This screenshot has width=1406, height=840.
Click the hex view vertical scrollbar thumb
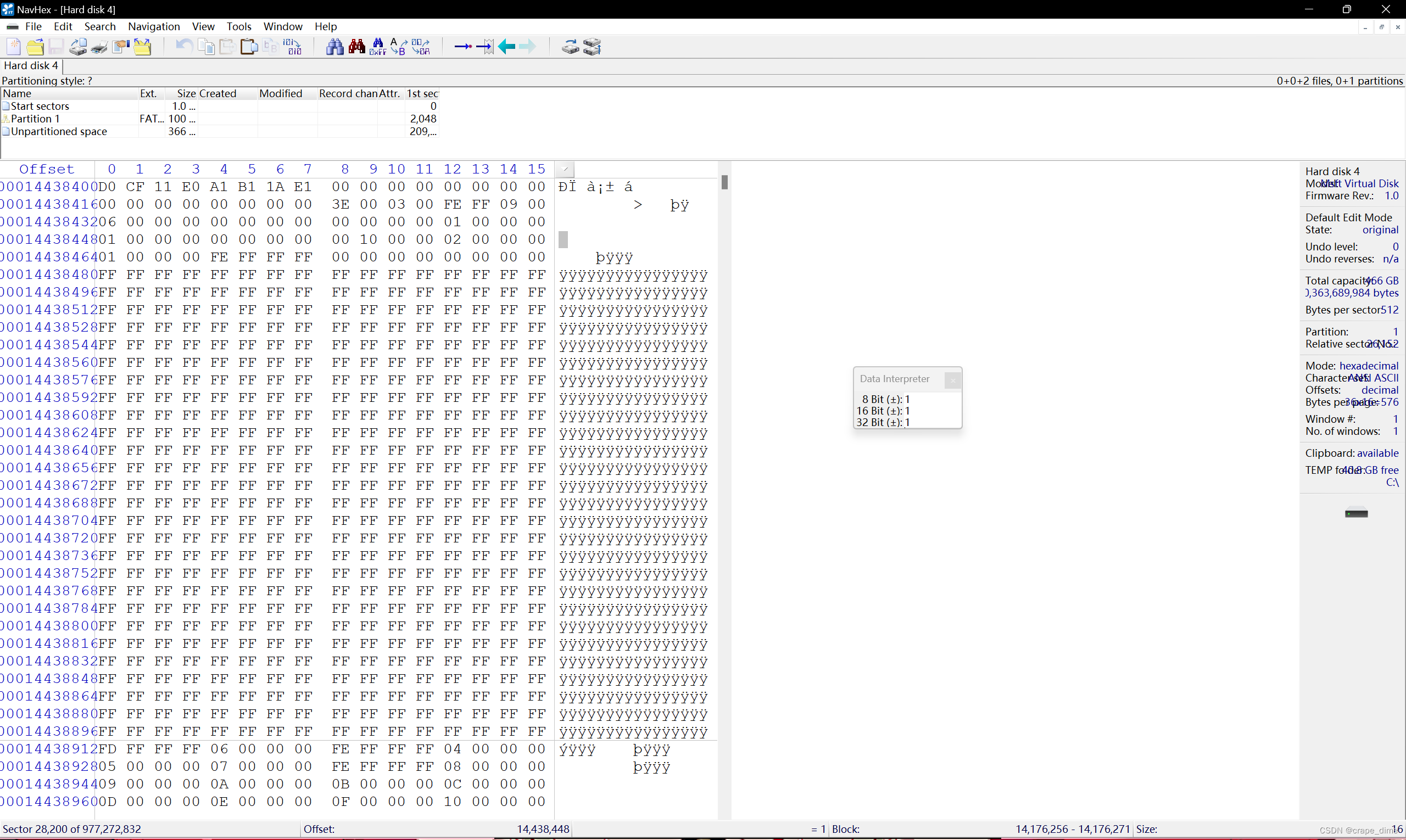[x=724, y=182]
